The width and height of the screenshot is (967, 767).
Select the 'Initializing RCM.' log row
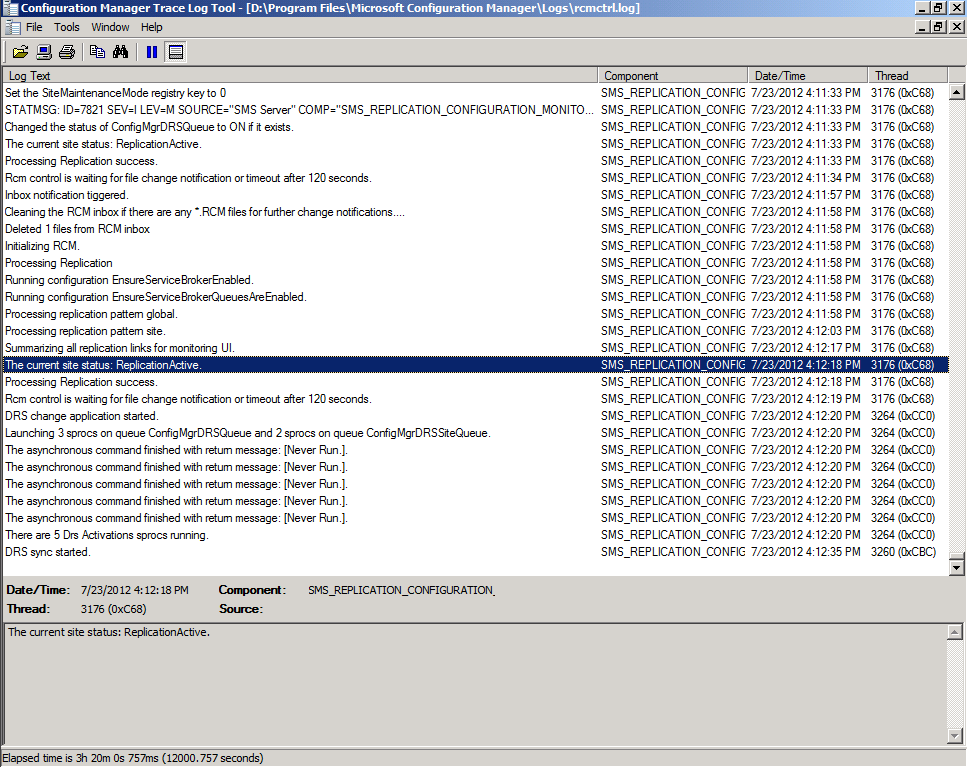(x=476, y=246)
